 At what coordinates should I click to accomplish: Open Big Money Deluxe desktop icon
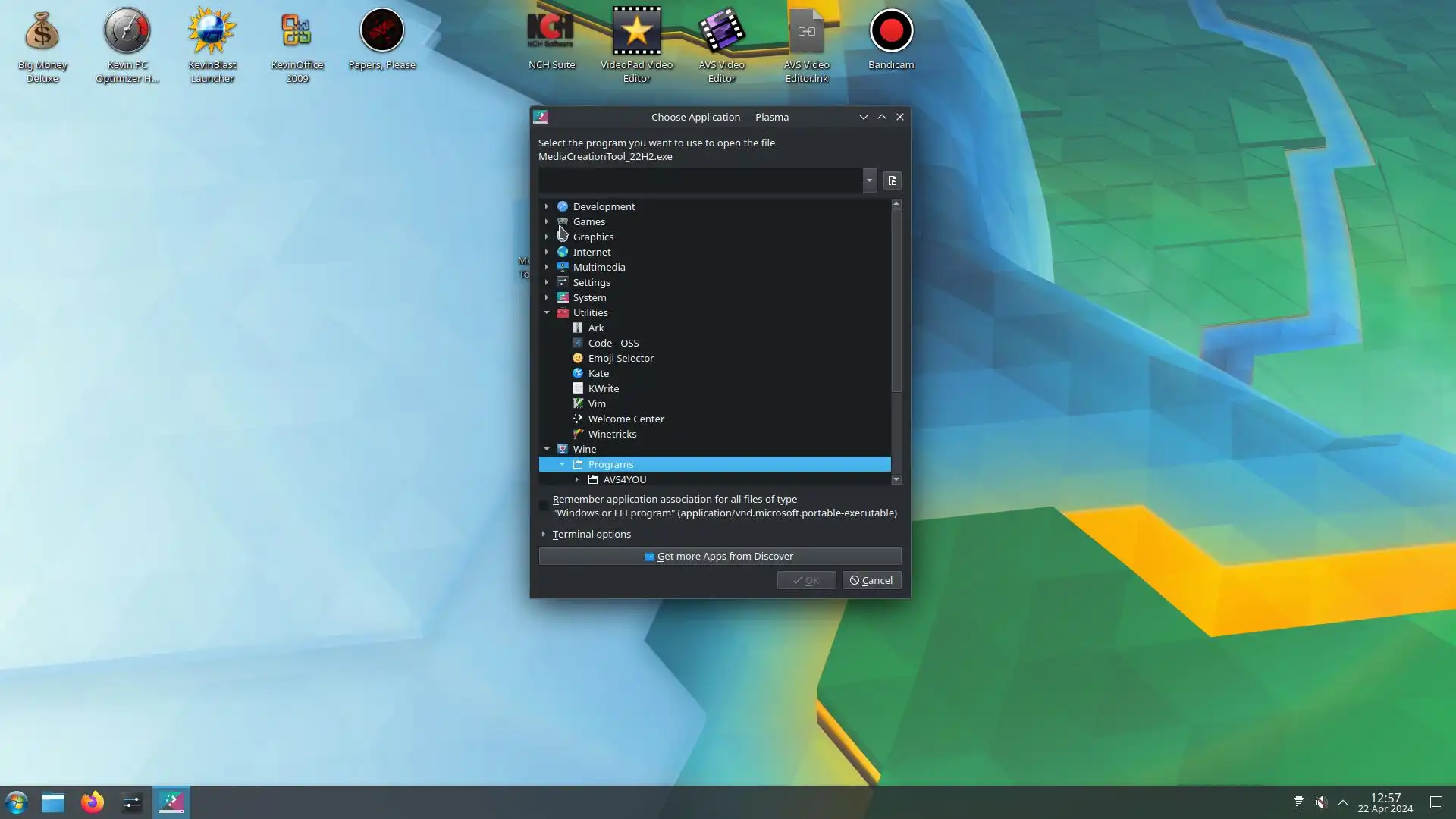point(42,32)
